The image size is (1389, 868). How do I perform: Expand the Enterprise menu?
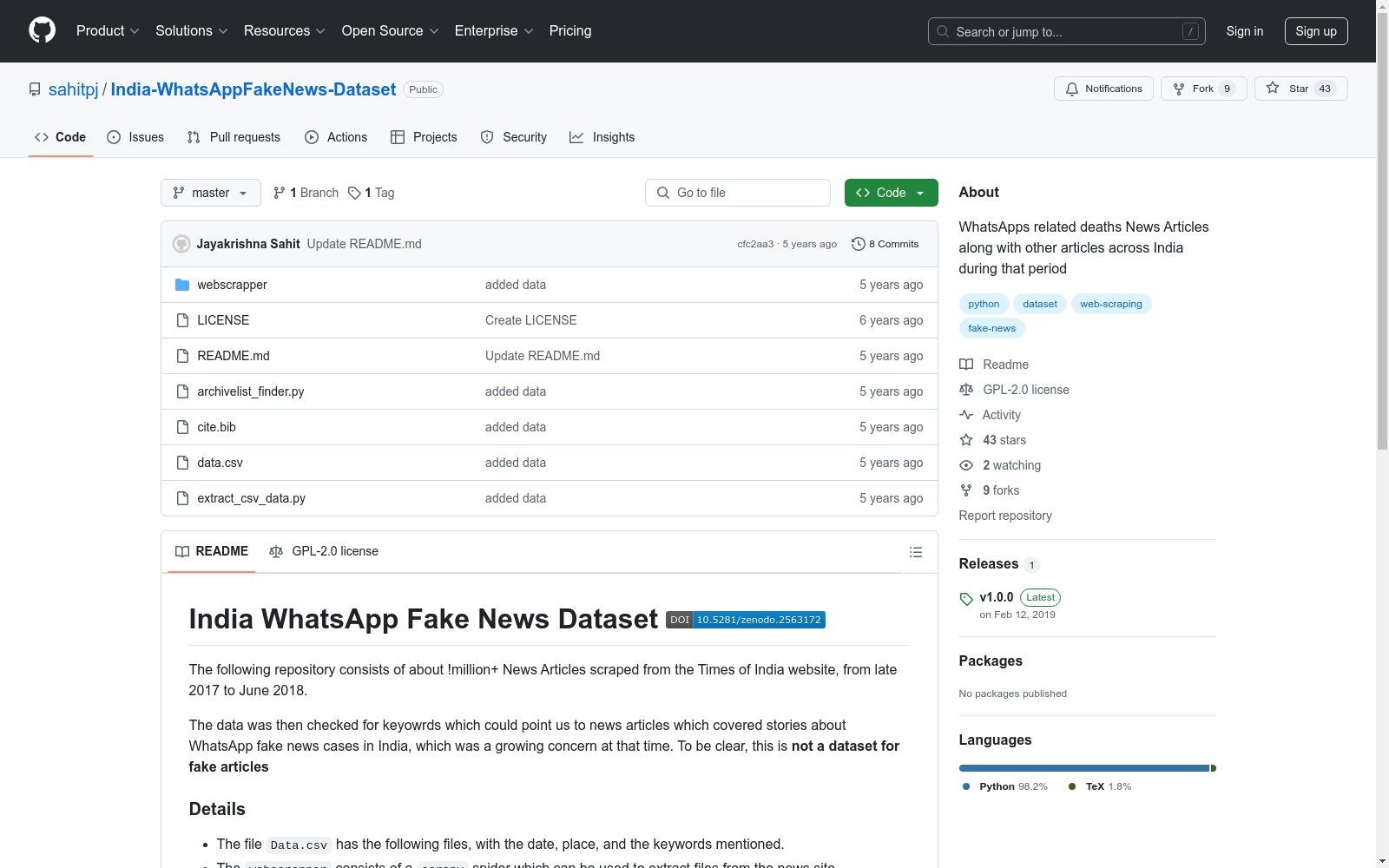click(494, 30)
